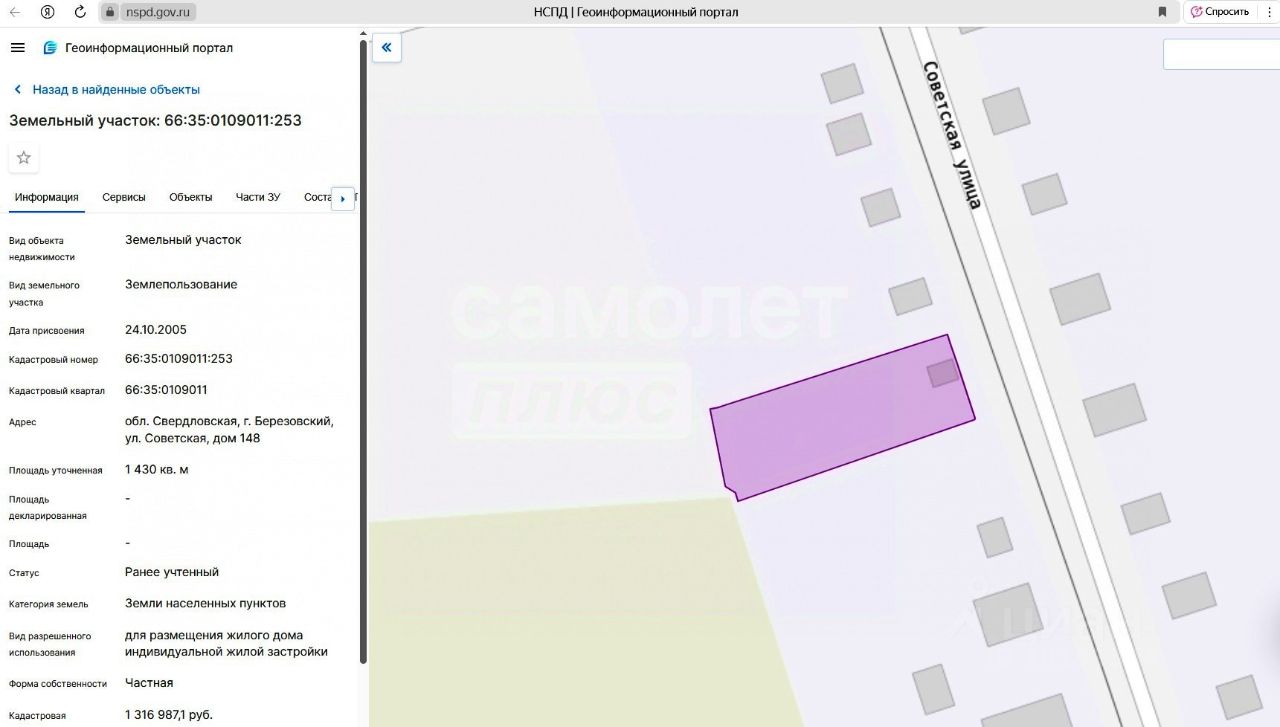
Task: Collapse the side panel with double-chevron button
Action: 386,47
